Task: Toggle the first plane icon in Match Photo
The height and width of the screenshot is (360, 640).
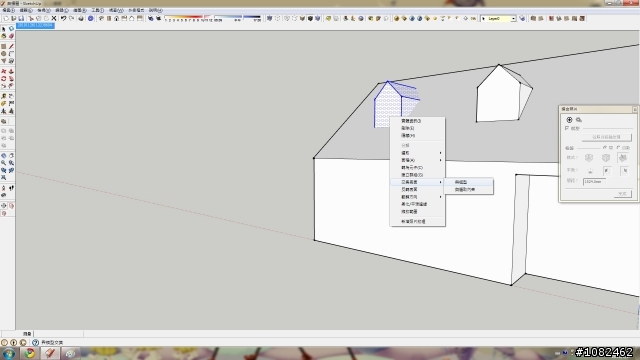Action: pyautogui.click(x=590, y=171)
